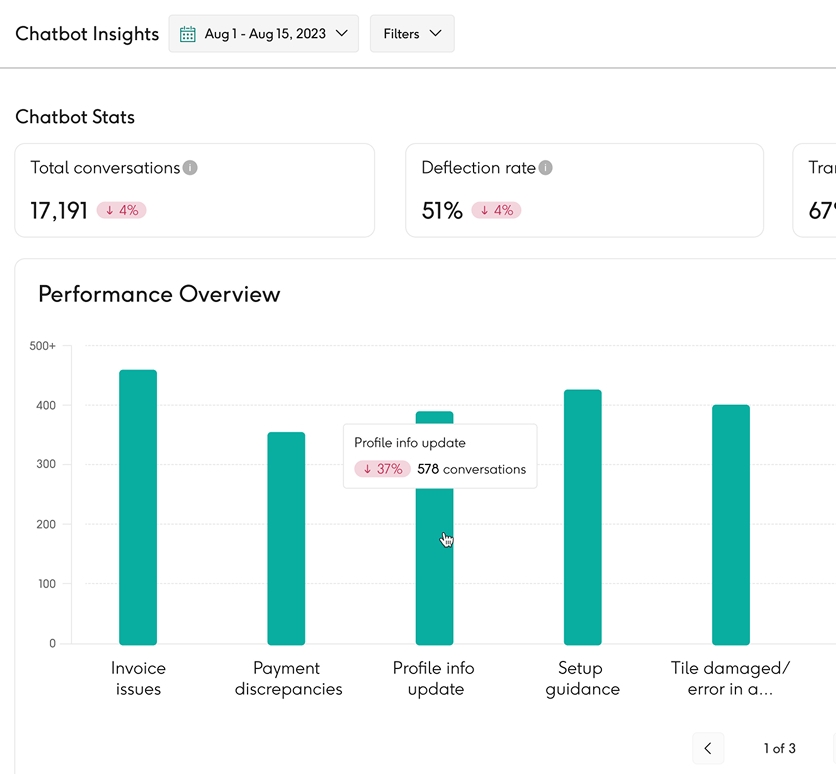Click info icon beside Deflection rate
Image resolution: width=836 pixels, height=774 pixels.
pos(545,168)
